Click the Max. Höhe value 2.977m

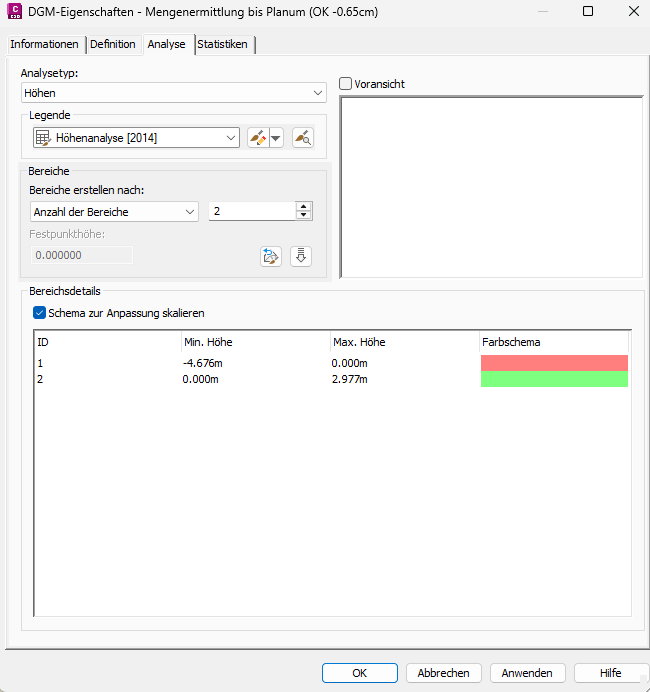[349, 379]
